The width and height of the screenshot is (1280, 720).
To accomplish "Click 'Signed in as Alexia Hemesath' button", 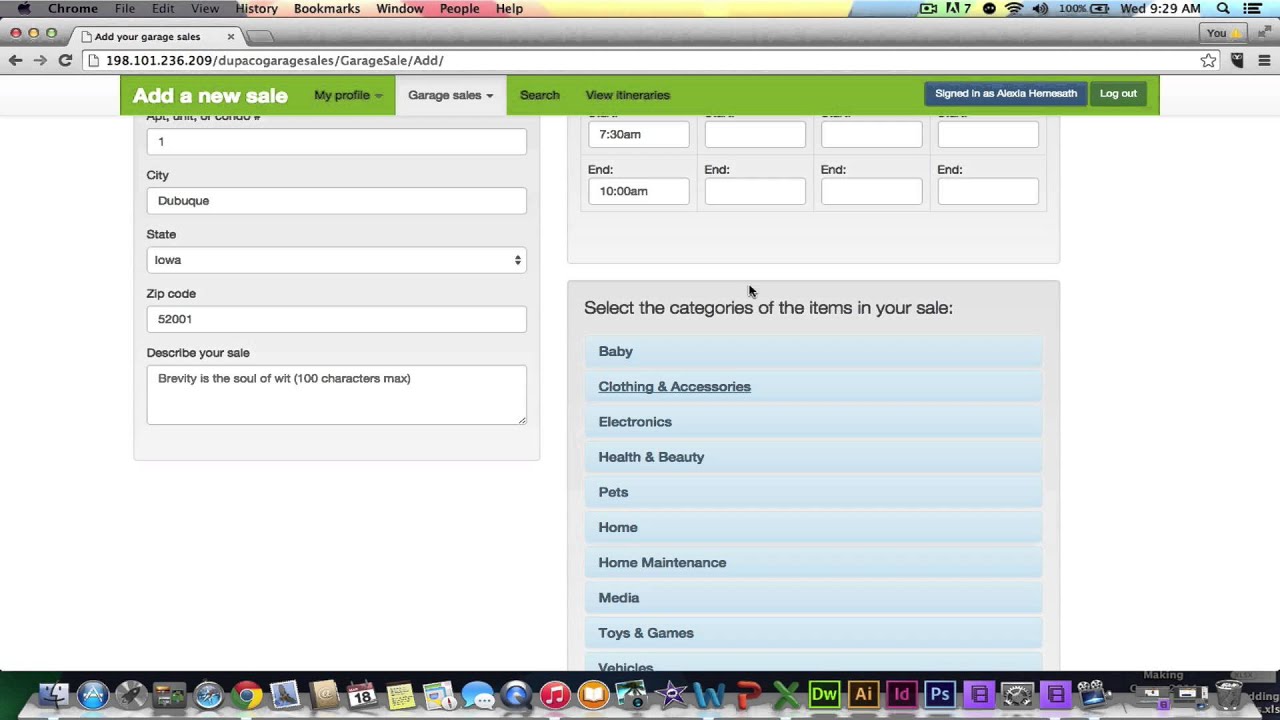I will [x=1006, y=94].
